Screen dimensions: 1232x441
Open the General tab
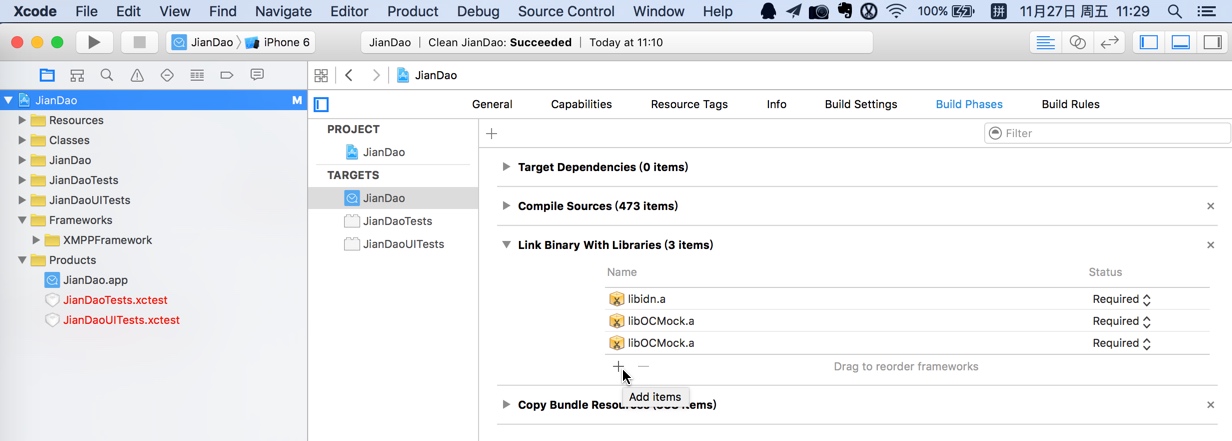(x=492, y=104)
